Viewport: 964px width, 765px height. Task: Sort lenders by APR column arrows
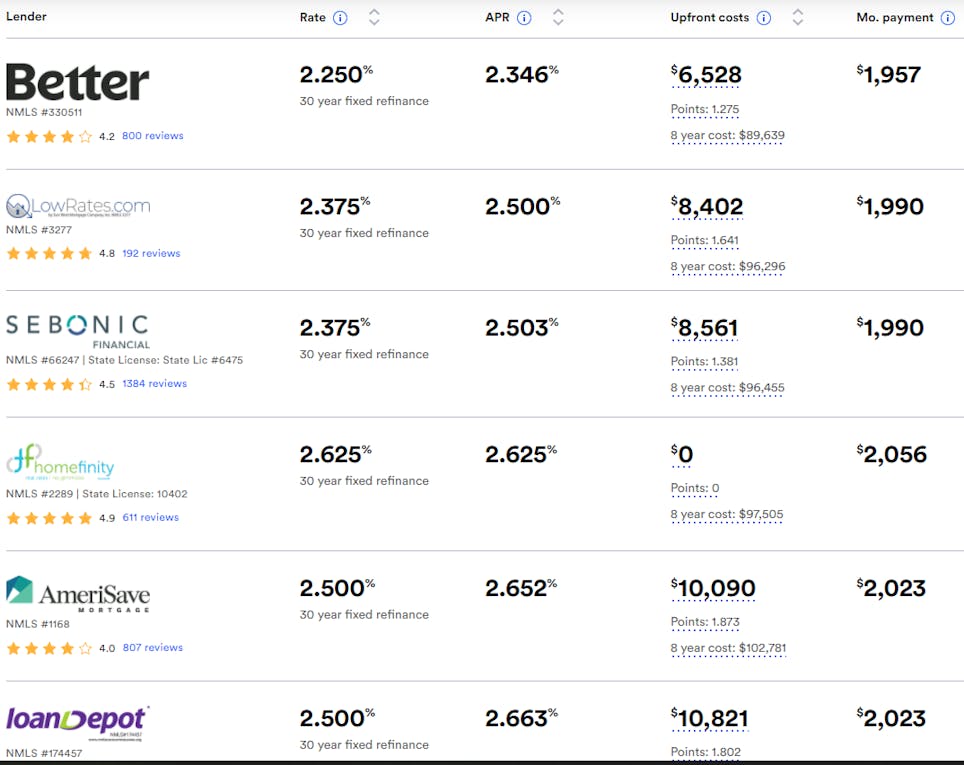[x=558, y=17]
